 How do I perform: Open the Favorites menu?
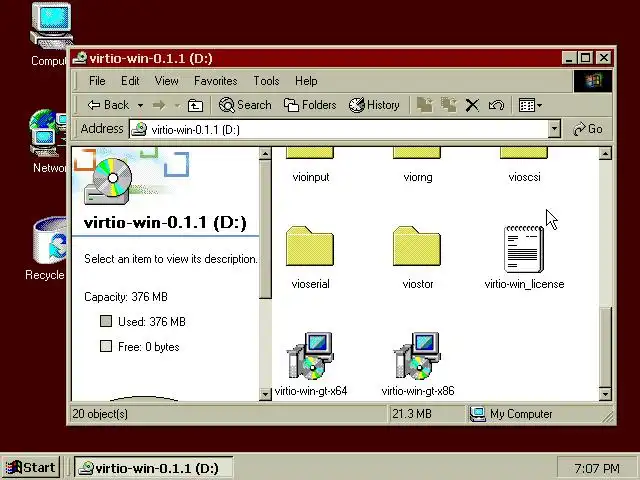click(216, 81)
